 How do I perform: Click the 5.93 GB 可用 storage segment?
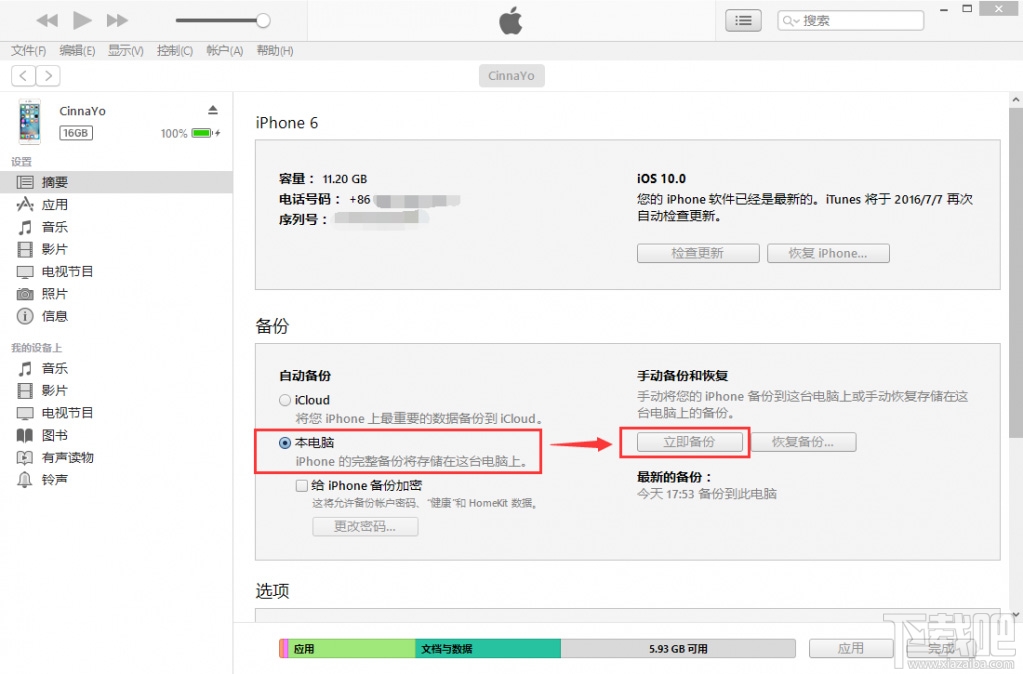[x=678, y=649]
